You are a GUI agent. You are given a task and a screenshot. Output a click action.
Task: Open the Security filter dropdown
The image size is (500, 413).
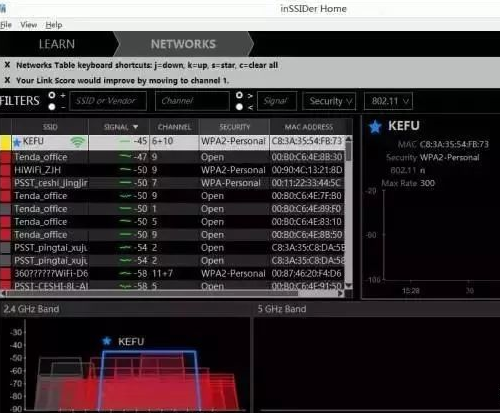[x=329, y=101]
